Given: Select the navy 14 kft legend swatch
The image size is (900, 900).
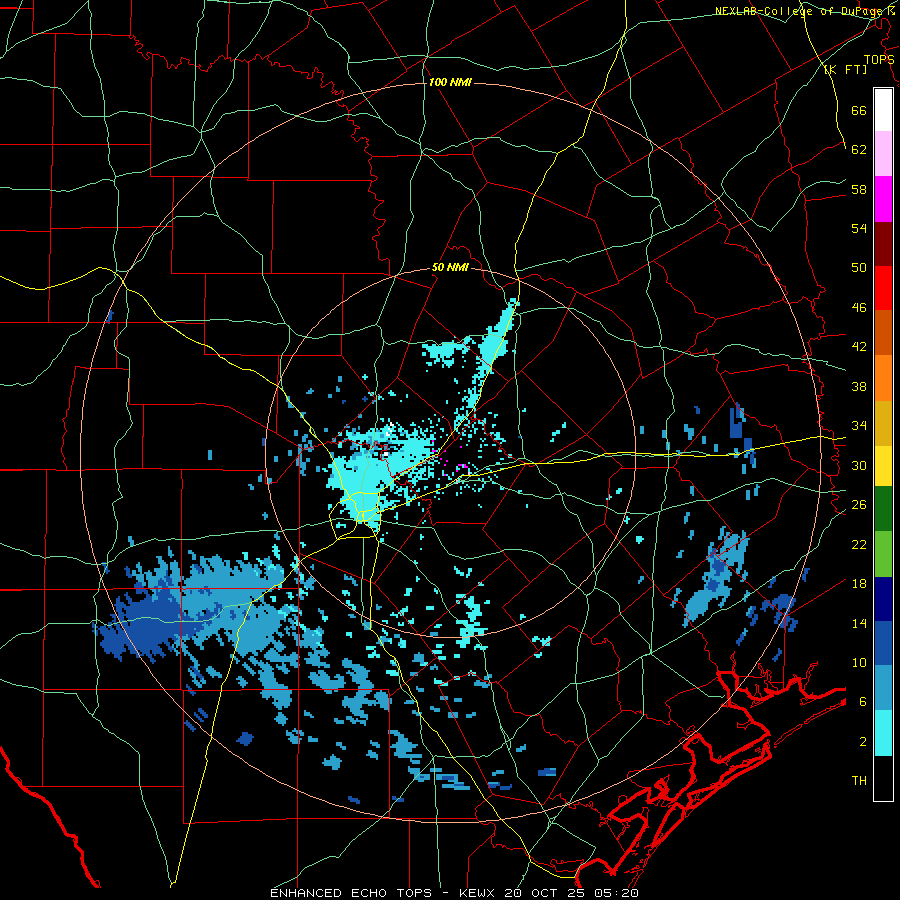Looking at the screenshot, I should tap(883, 599).
